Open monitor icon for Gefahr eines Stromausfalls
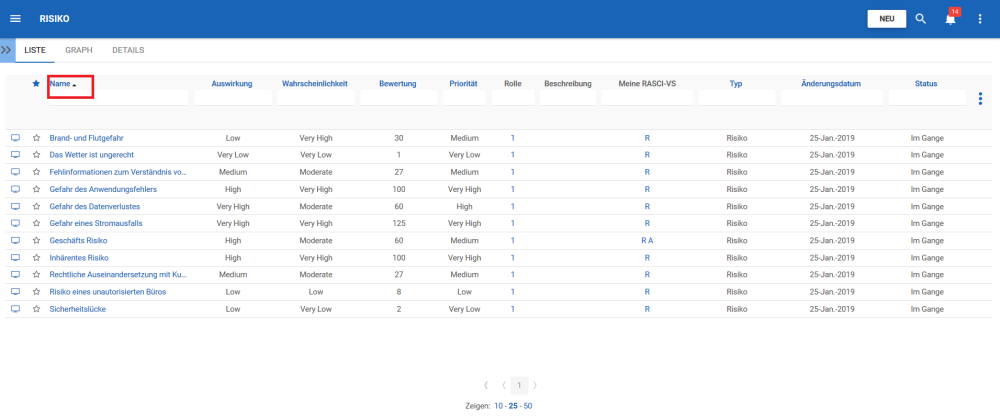1000x419 pixels. pyautogui.click(x=16, y=223)
